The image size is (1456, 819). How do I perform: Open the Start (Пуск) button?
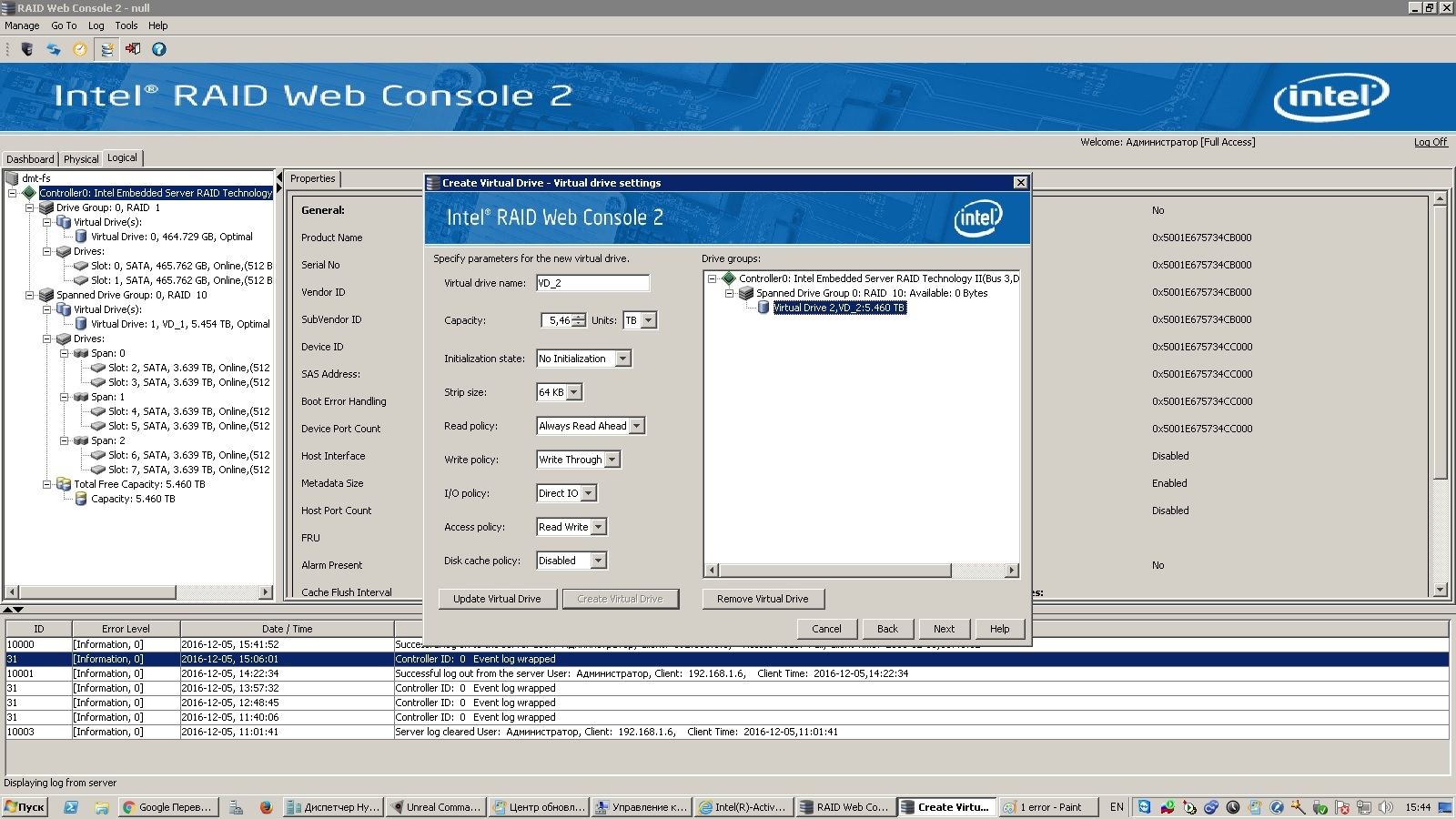[24, 807]
